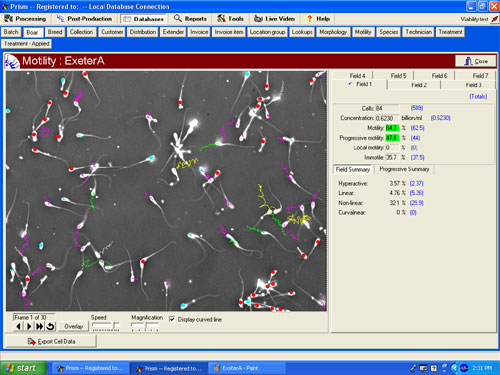Click the Totals link
This screenshot has height=375, width=500.
click(478, 97)
